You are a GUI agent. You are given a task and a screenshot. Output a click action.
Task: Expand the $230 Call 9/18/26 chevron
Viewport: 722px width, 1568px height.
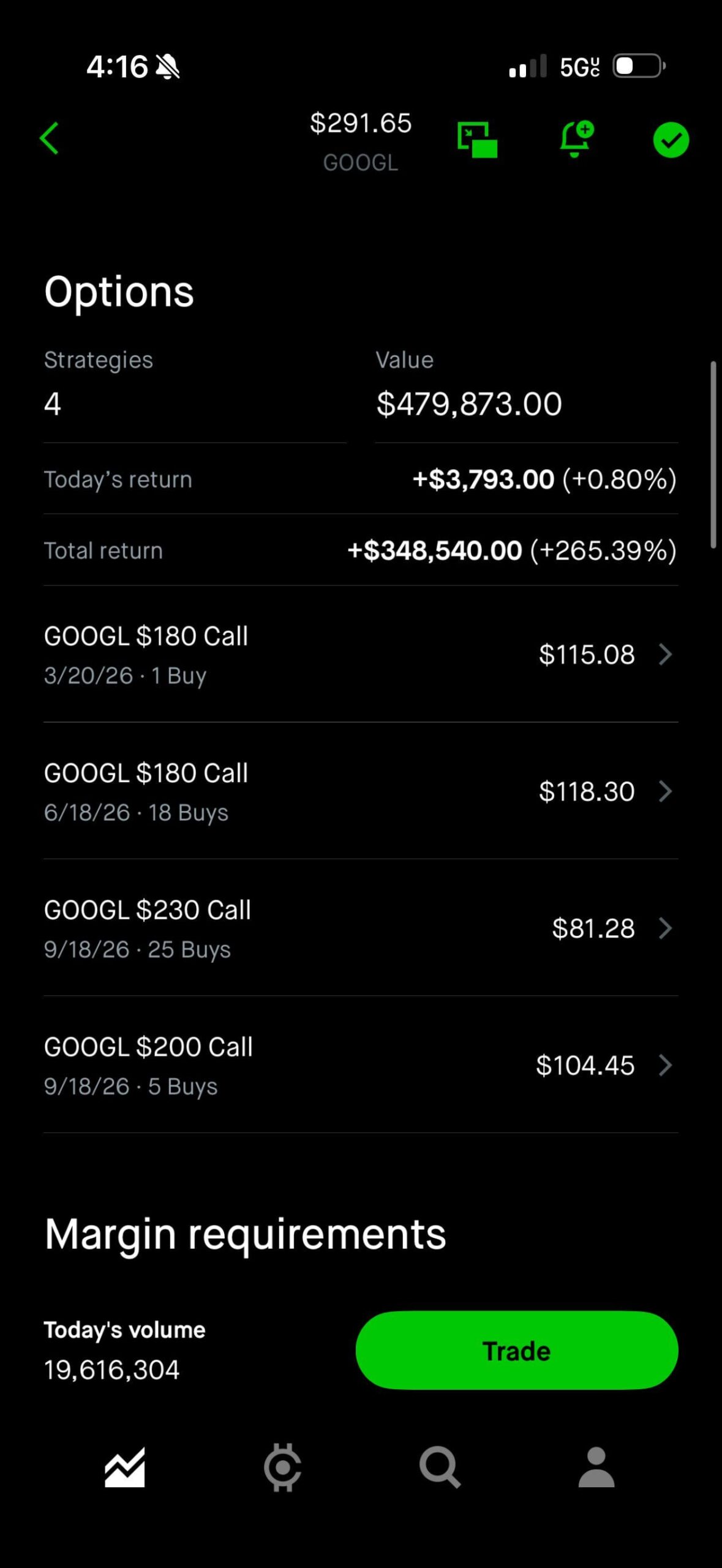click(x=666, y=929)
